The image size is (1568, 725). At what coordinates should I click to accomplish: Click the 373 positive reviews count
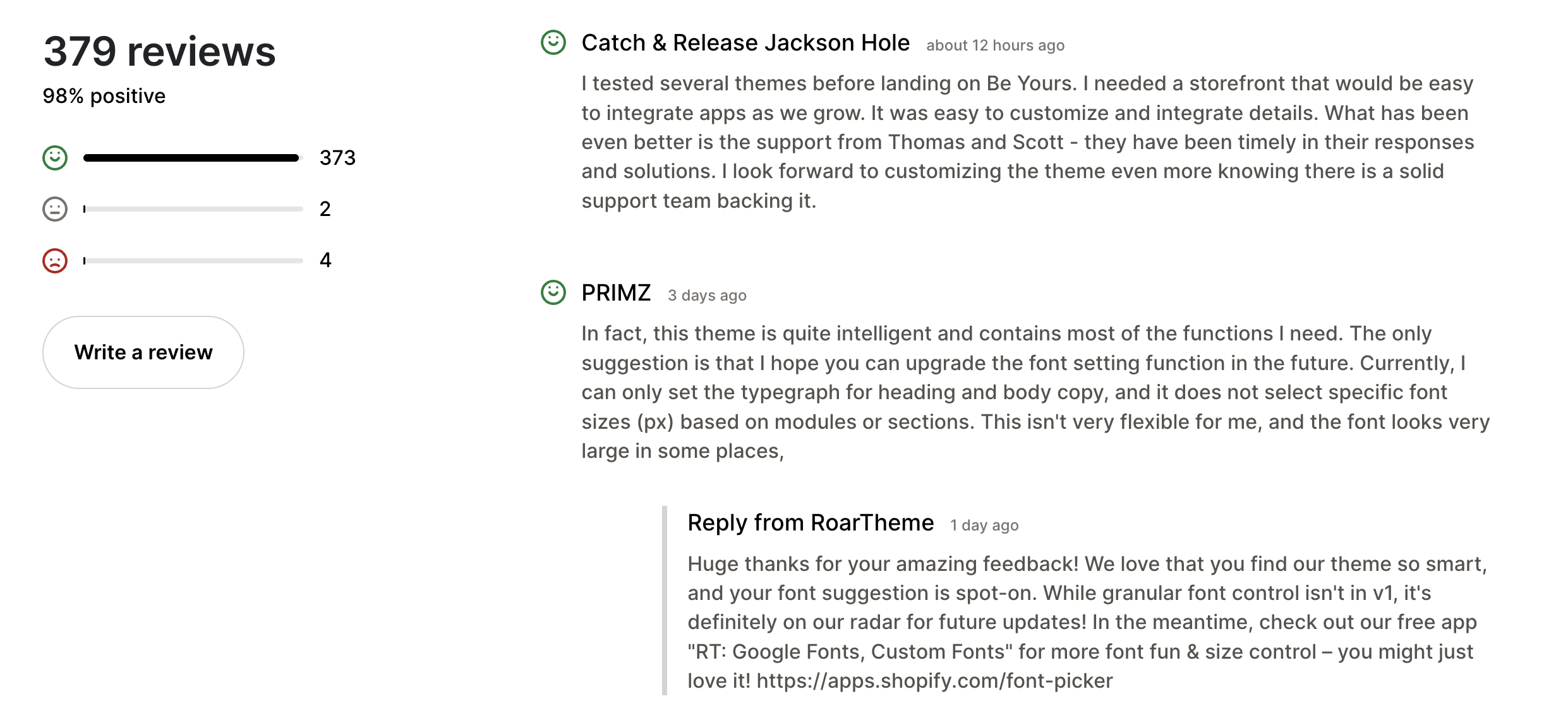point(338,158)
